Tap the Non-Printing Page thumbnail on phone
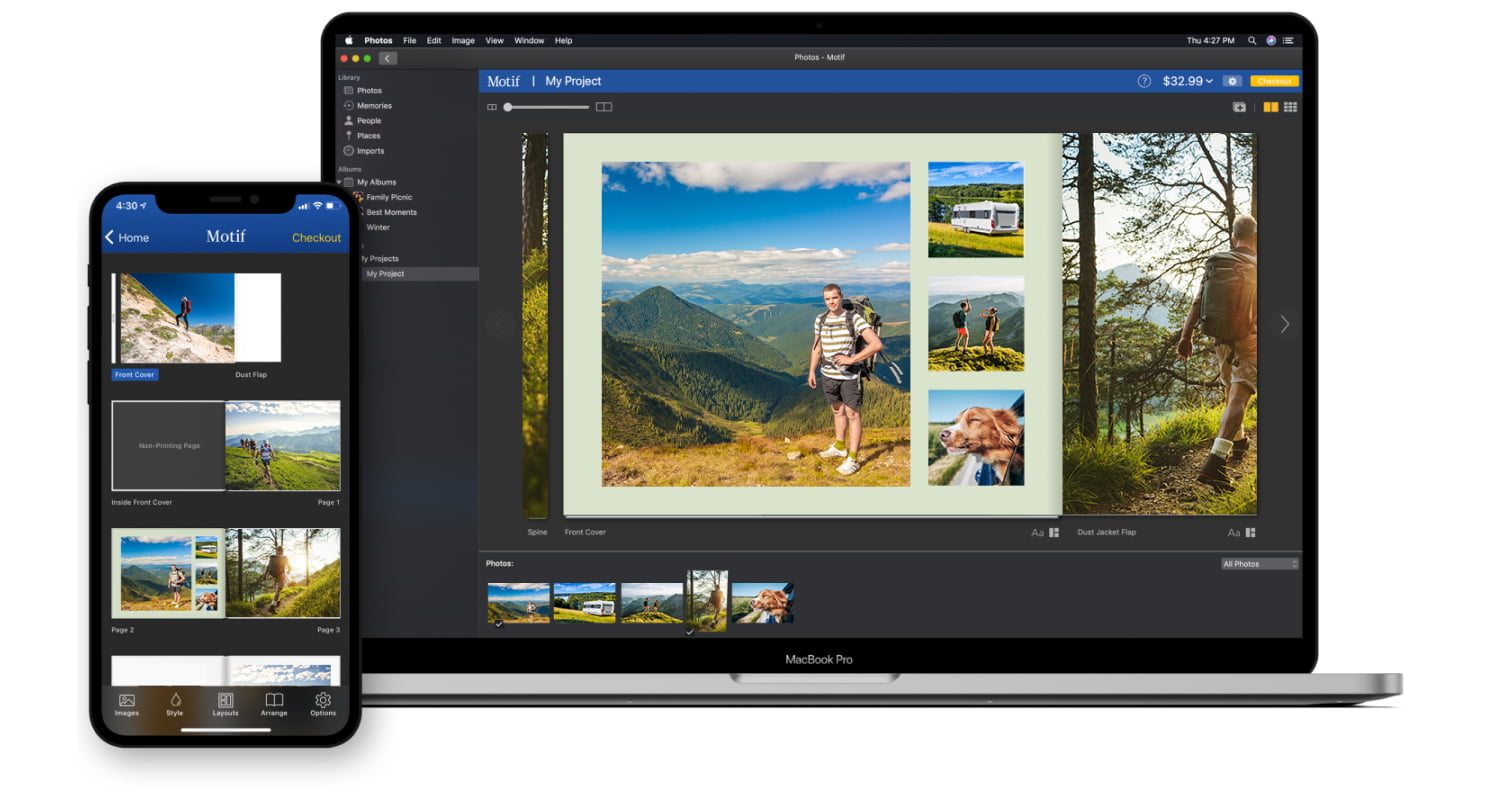 click(x=168, y=446)
